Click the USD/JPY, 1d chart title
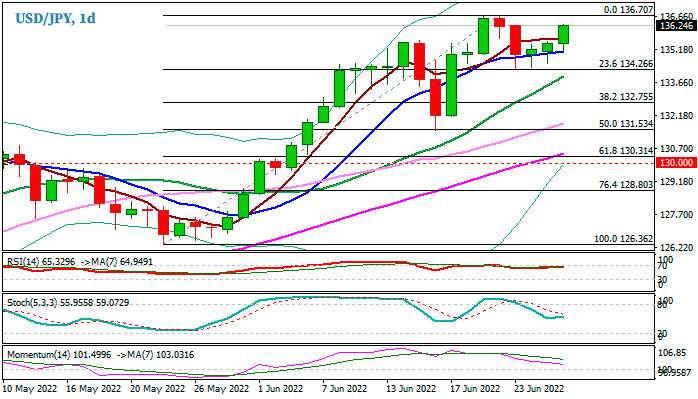This screenshot has height=399, width=698. [x=55, y=19]
